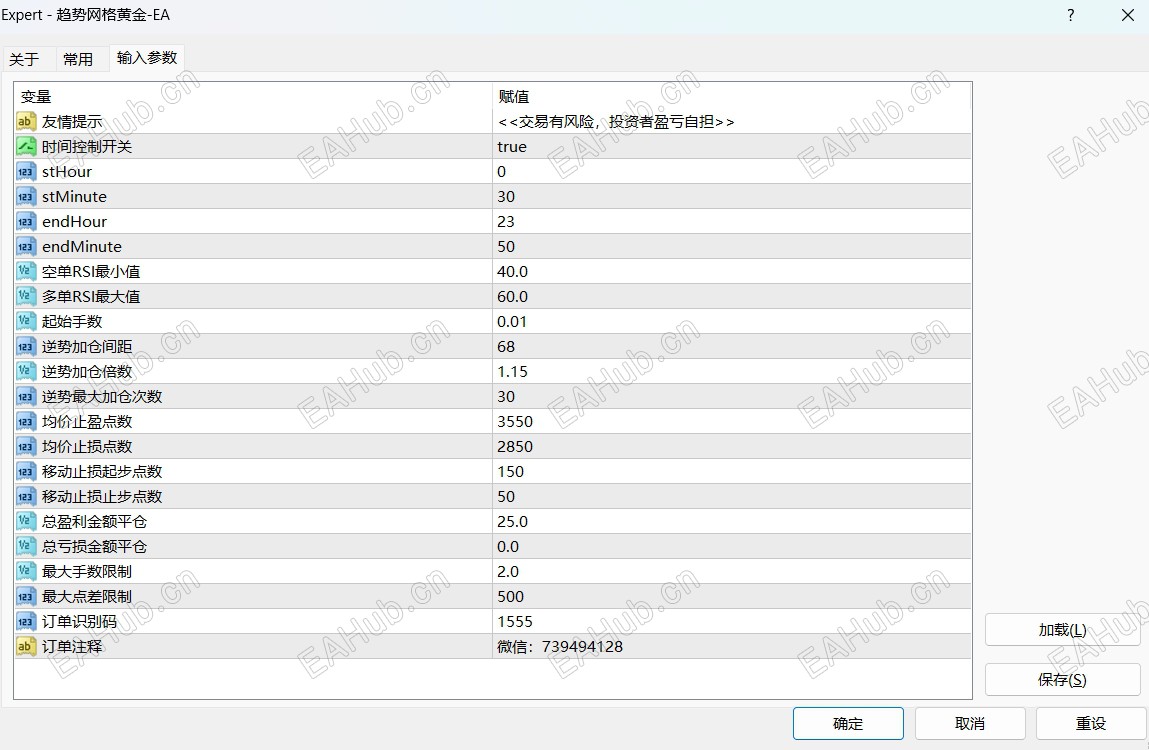Select the 最大点差限制 value 500
The width and height of the screenshot is (1149, 750).
point(510,596)
